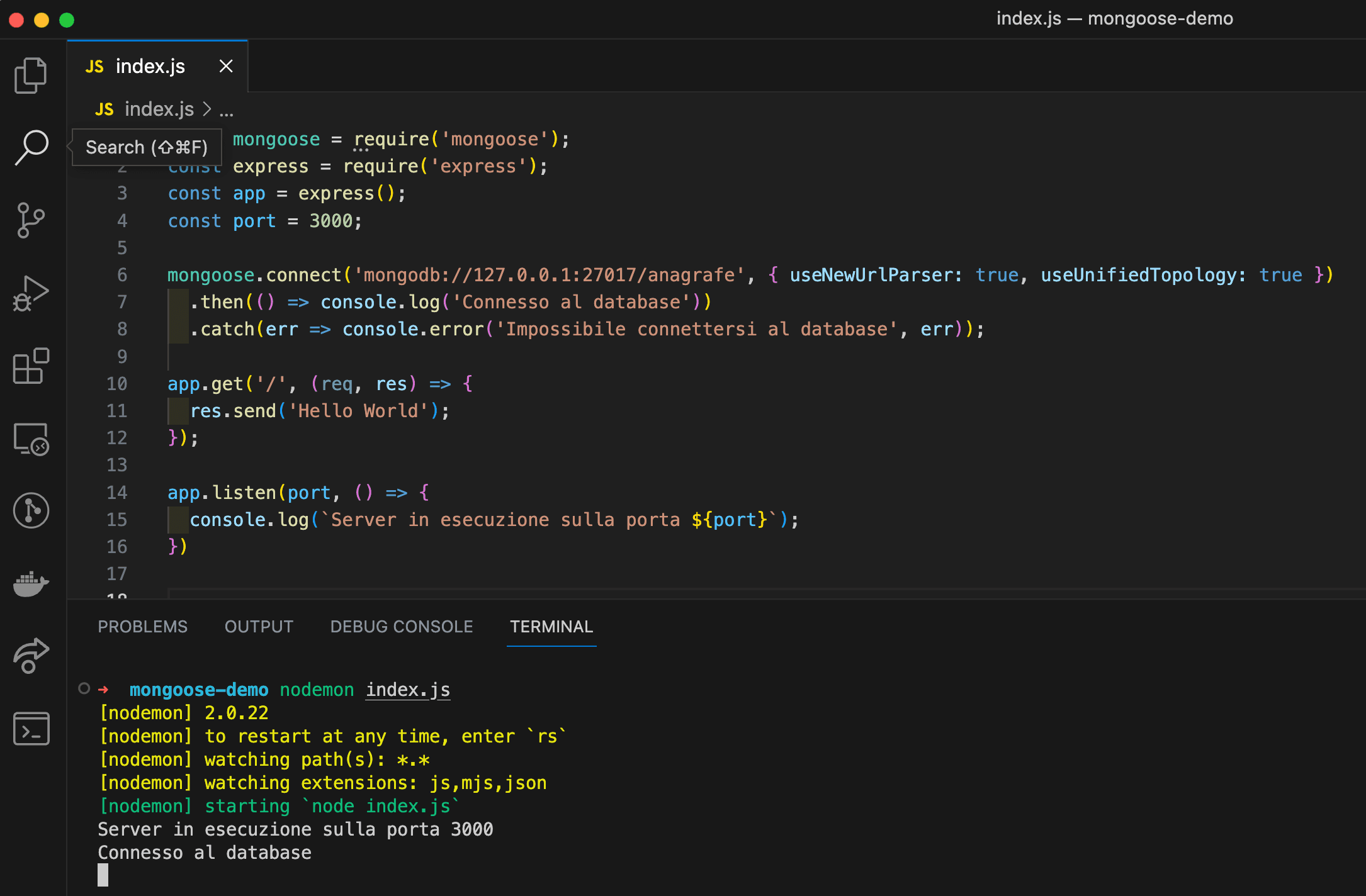Click the console.error call on line 8
Image resolution: width=1366 pixels, height=896 pixels.
(413, 329)
